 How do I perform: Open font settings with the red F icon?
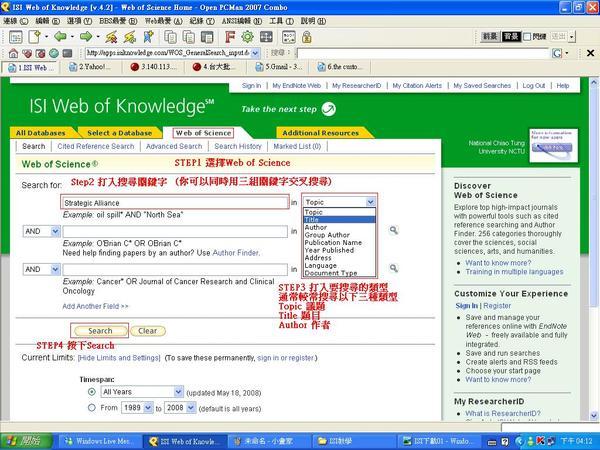pos(230,37)
